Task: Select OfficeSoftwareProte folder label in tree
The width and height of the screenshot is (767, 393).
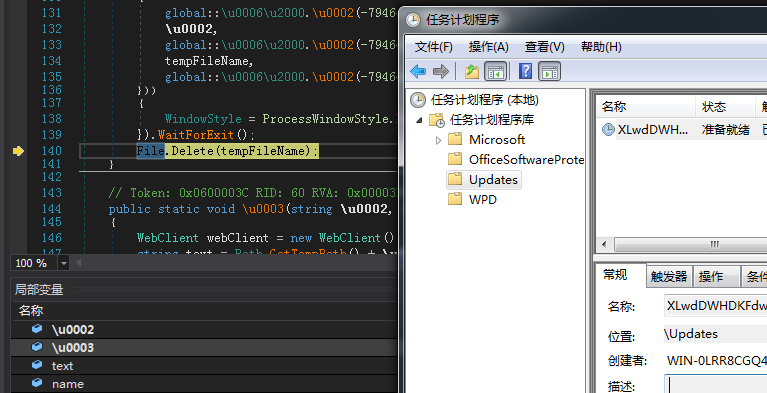Action: (x=526, y=159)
